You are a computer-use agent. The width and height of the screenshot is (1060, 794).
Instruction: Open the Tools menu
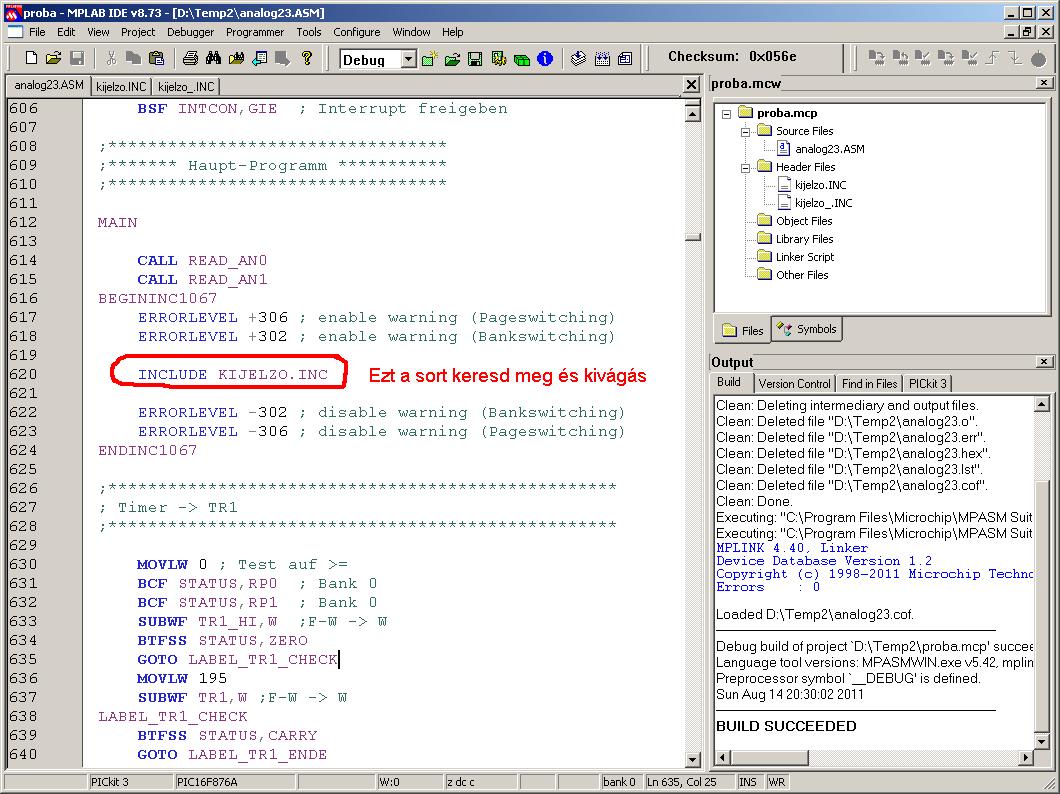click(309, 32)
